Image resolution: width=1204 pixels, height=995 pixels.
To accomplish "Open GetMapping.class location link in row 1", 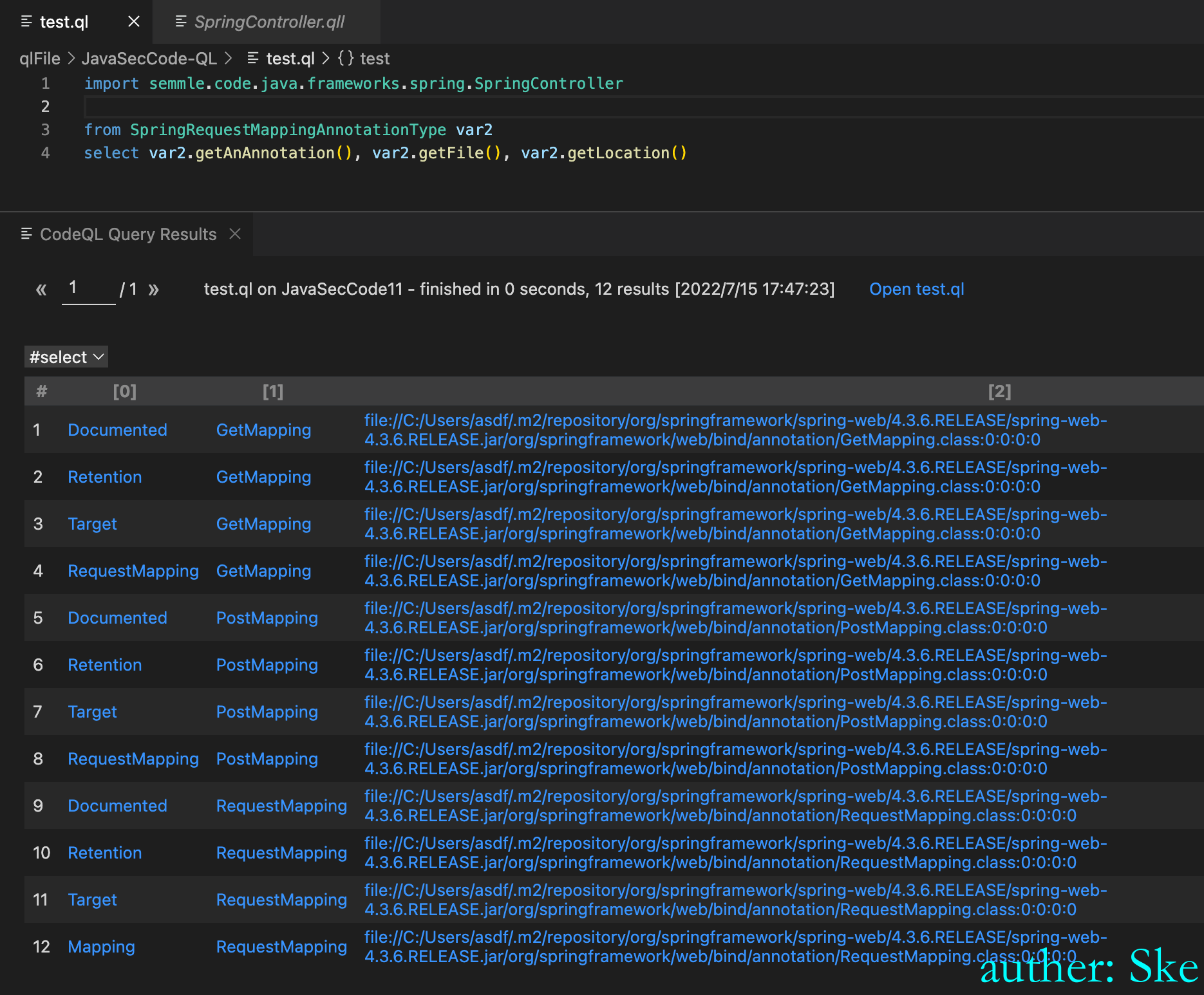I will click(735, 430).
